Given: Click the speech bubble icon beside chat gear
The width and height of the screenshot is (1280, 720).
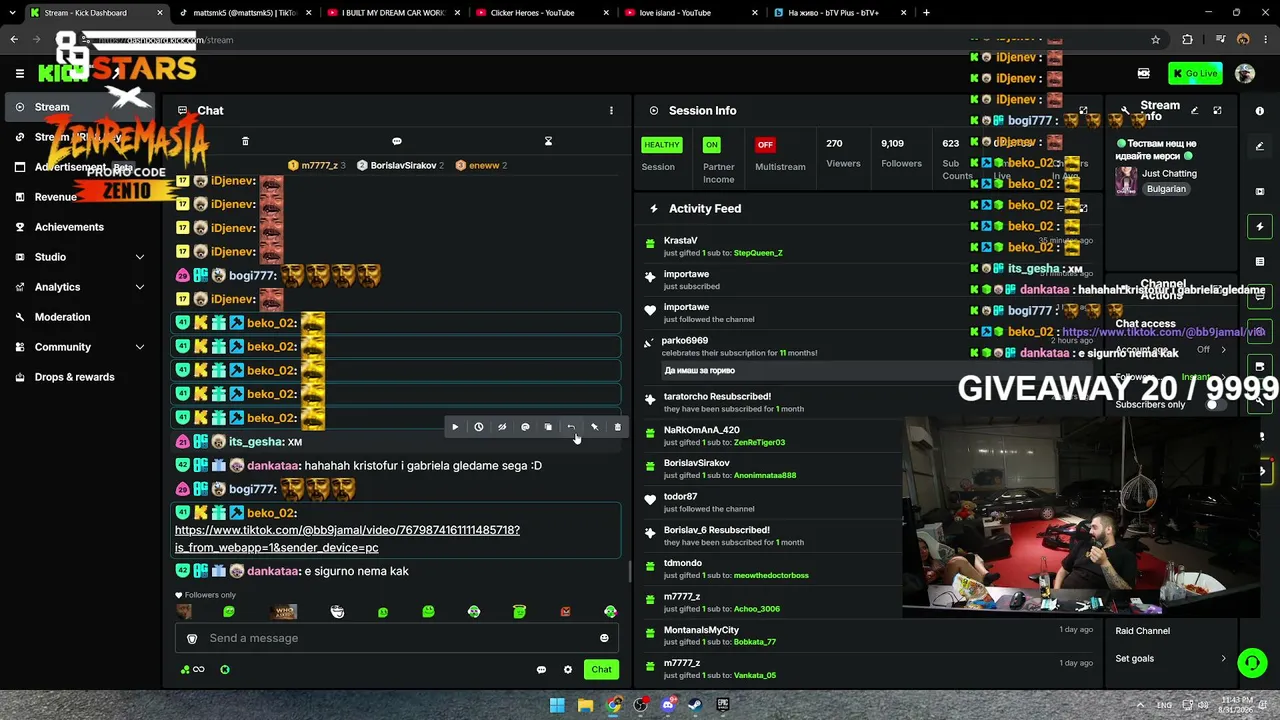Looking at the screenshot, I should [x=541, y=670].
